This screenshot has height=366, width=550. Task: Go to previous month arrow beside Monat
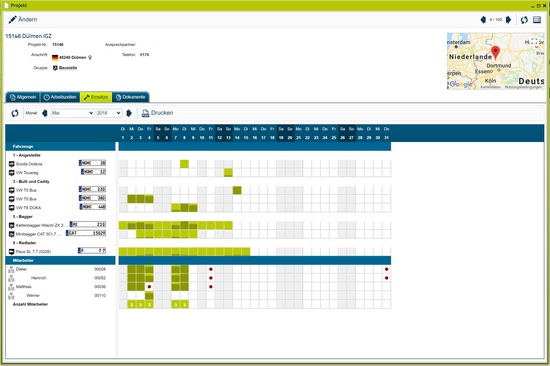(45, 113)
